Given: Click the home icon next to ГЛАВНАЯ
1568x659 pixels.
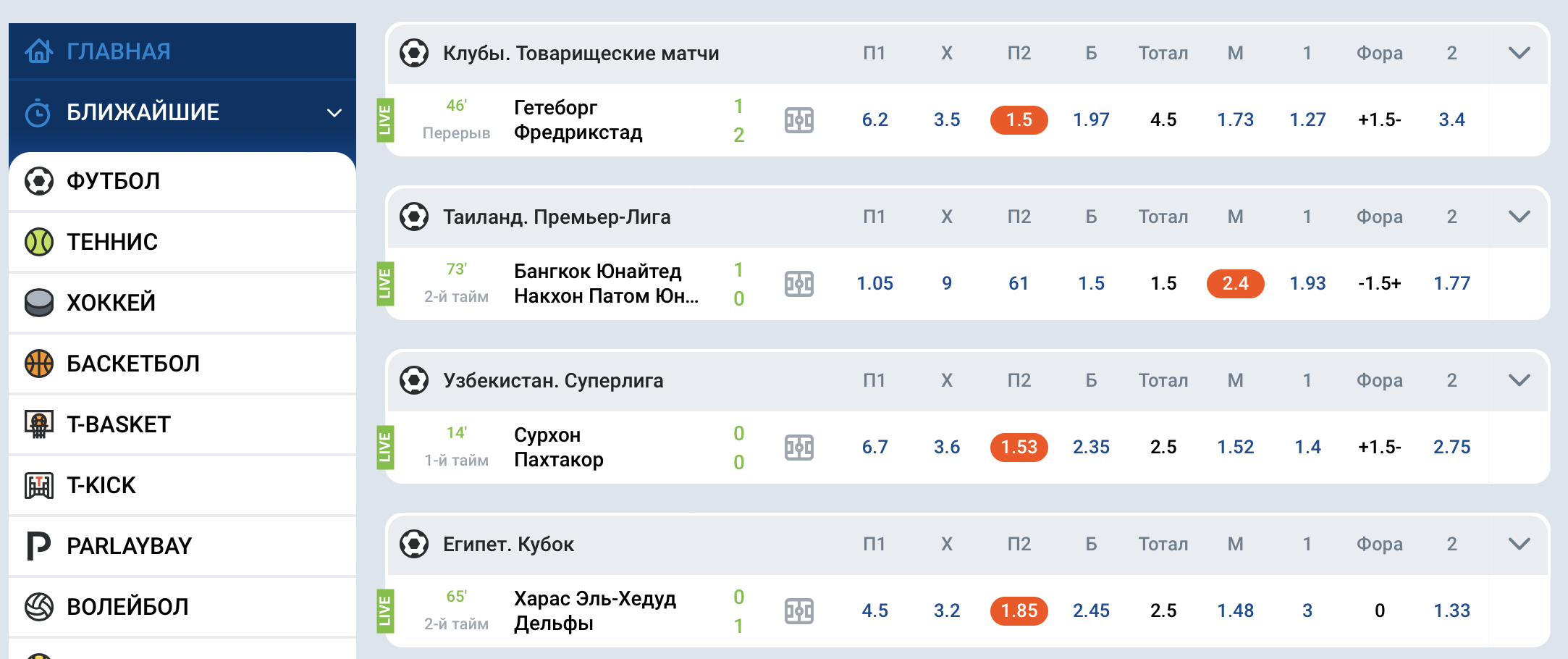Looking at the screenshot, I should pos(39,51).
